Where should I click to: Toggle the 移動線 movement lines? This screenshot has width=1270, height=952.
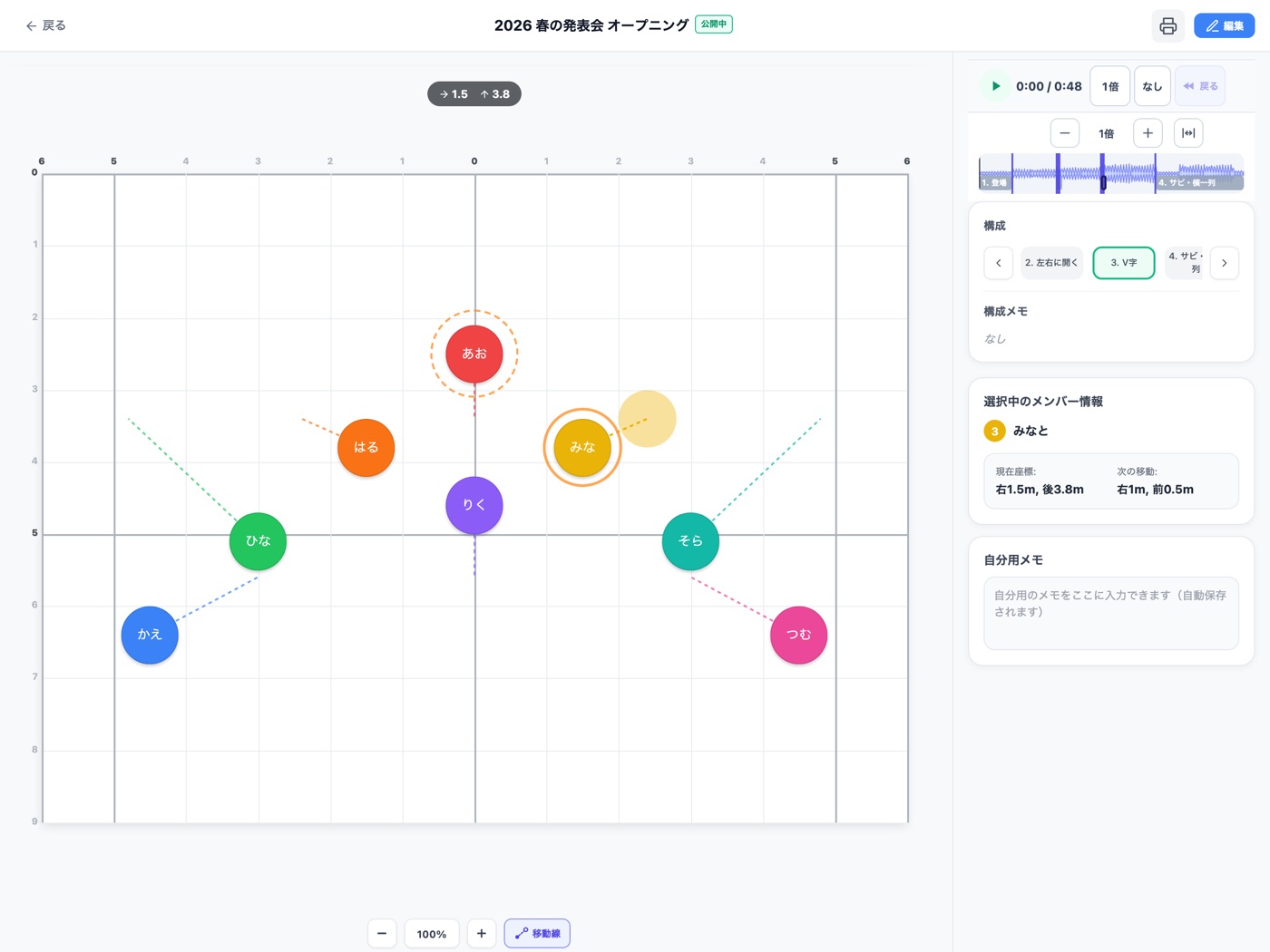pos(537,933)
